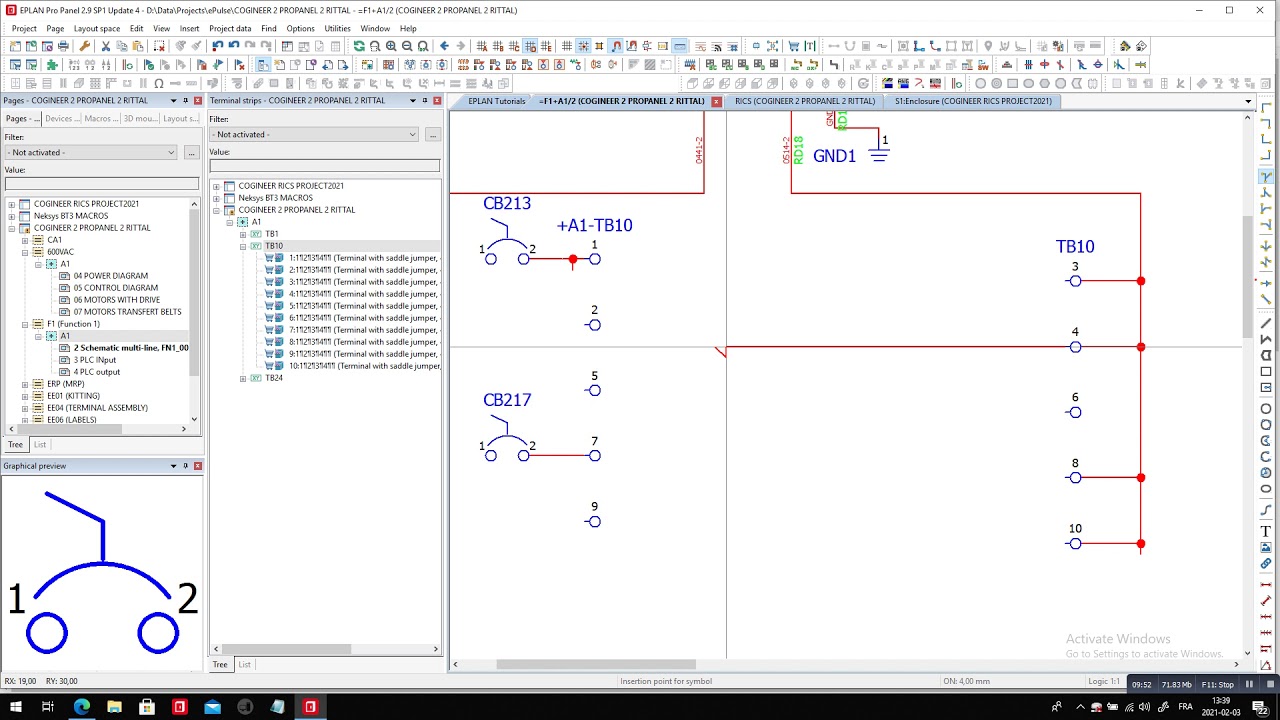Screen dimensions: 1280x720
Task: Toggle the red Object snap magnet icon
Action: (x=616, y=46)
